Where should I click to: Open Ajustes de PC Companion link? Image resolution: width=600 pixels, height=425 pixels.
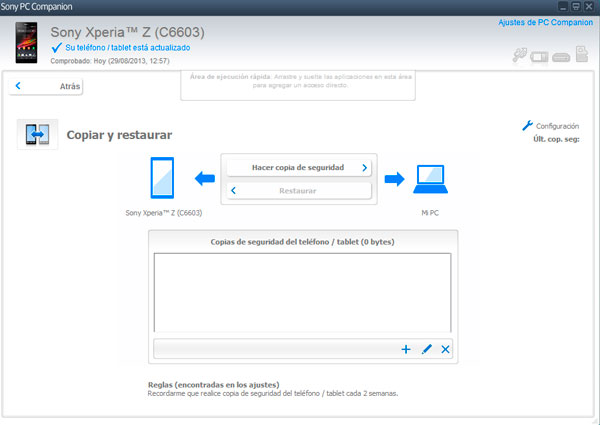coord(545,22)
